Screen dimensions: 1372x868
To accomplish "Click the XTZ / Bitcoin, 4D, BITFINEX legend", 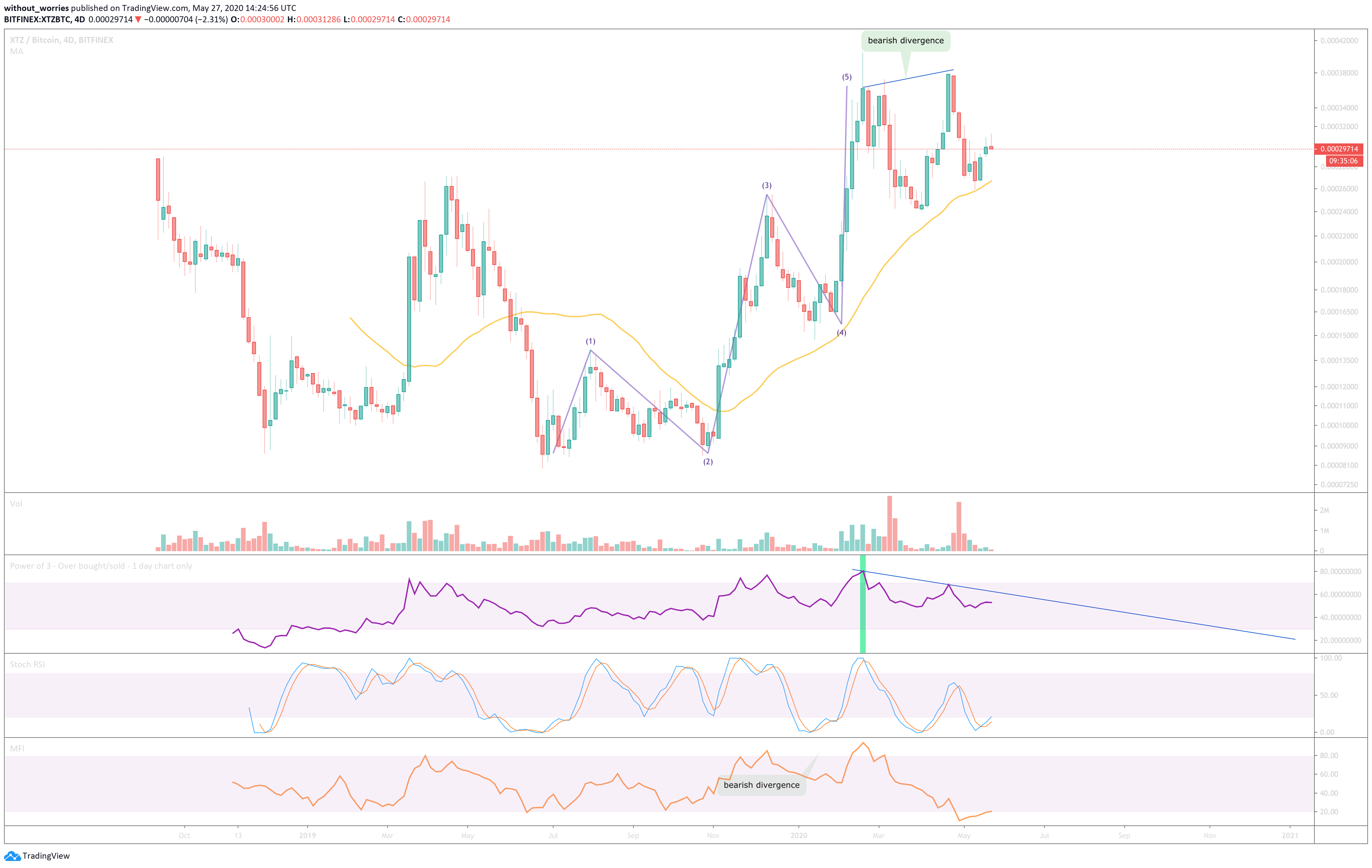I will (62, 40).
